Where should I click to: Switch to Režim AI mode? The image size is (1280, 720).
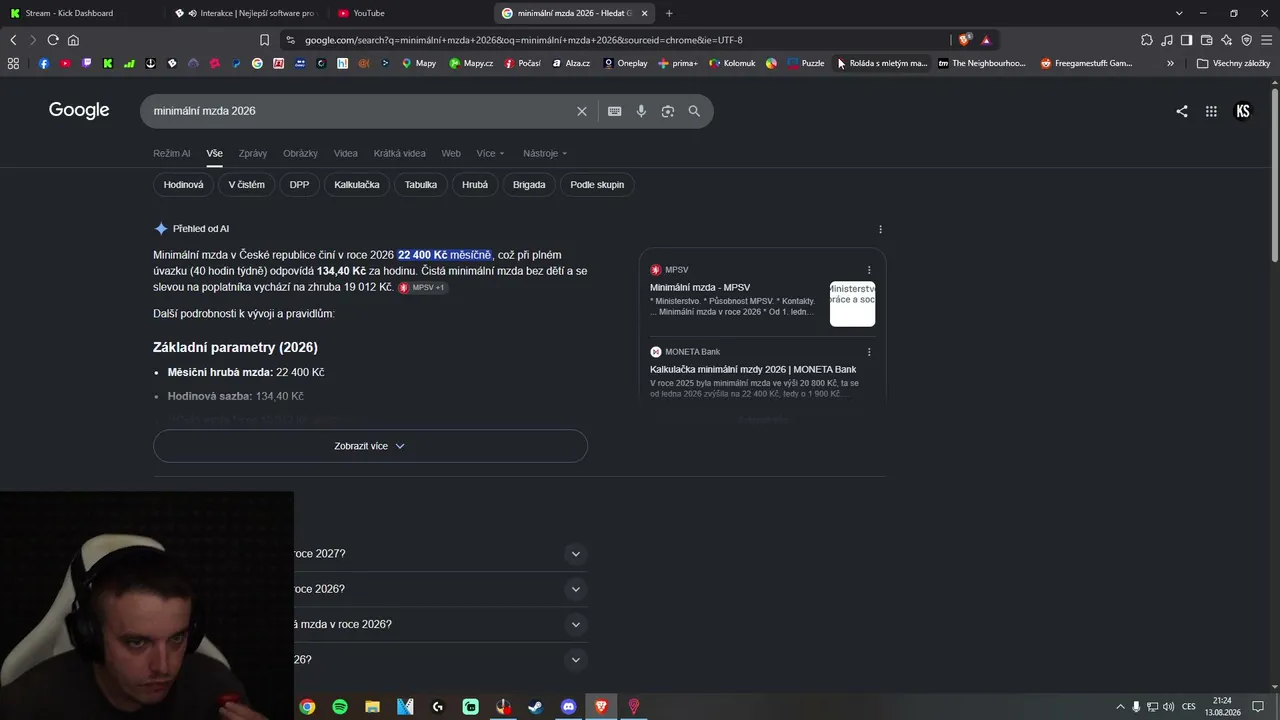(x=172, y=153)
